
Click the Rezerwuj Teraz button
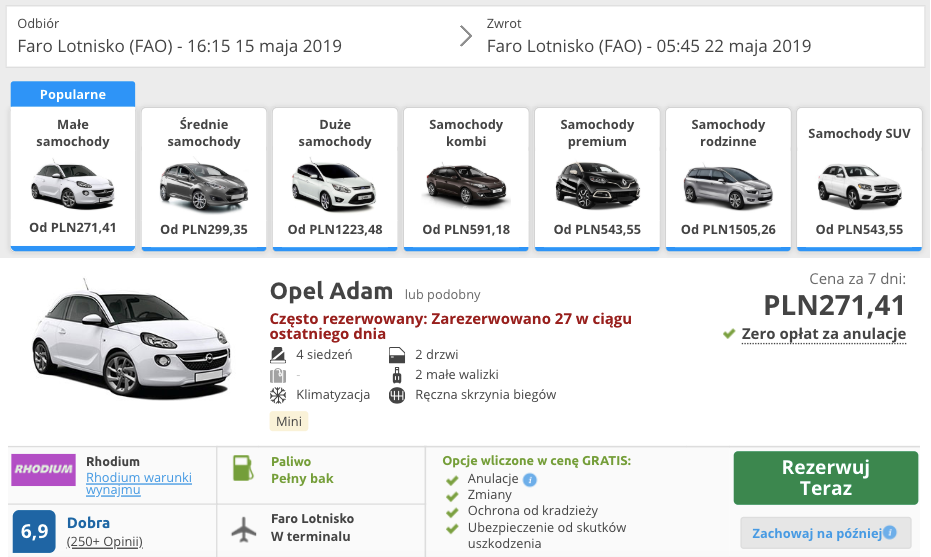click(x=826, y=478)
